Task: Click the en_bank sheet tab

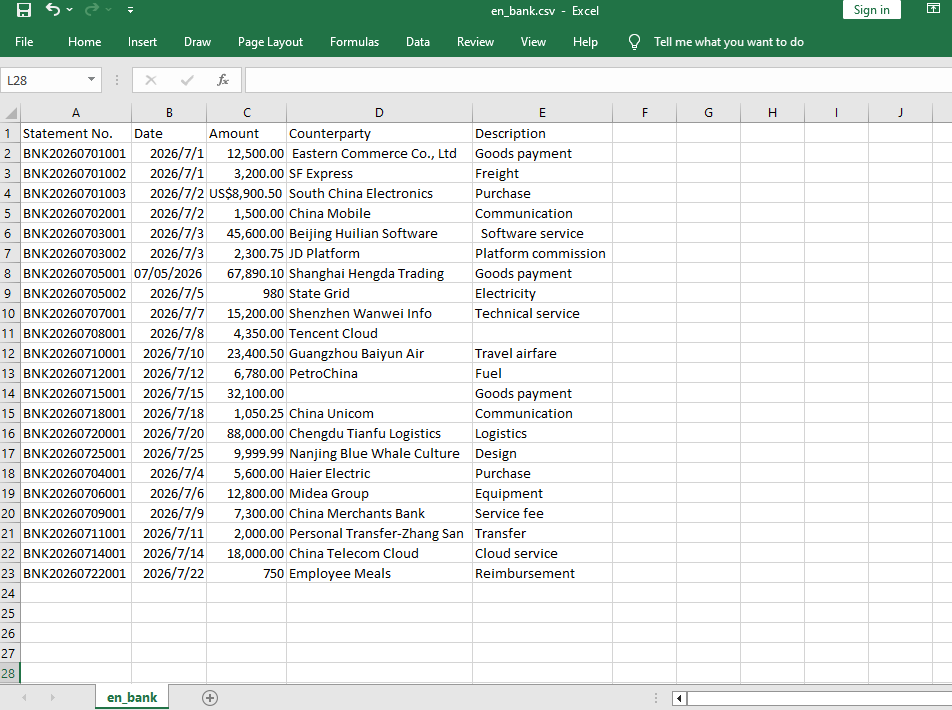Action: (132, 697)
